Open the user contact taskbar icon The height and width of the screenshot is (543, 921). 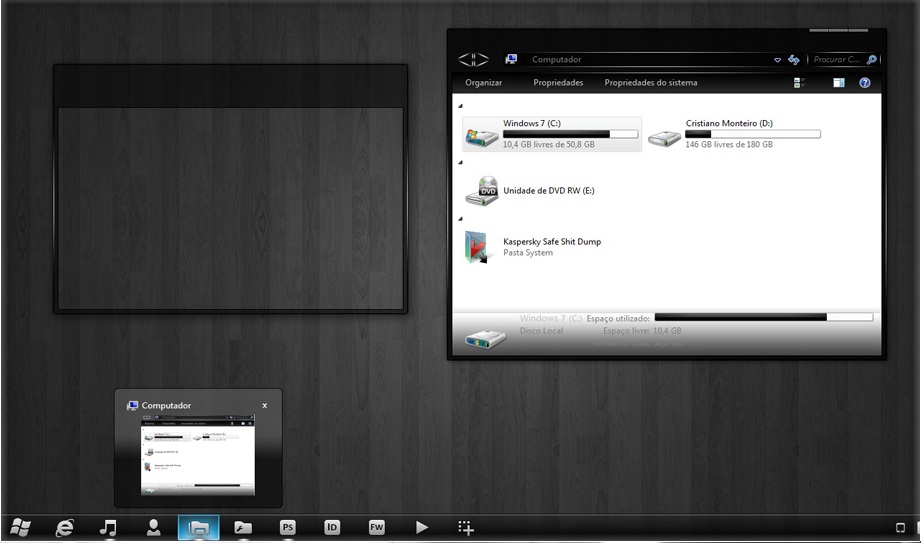click(x=153, y=527)
